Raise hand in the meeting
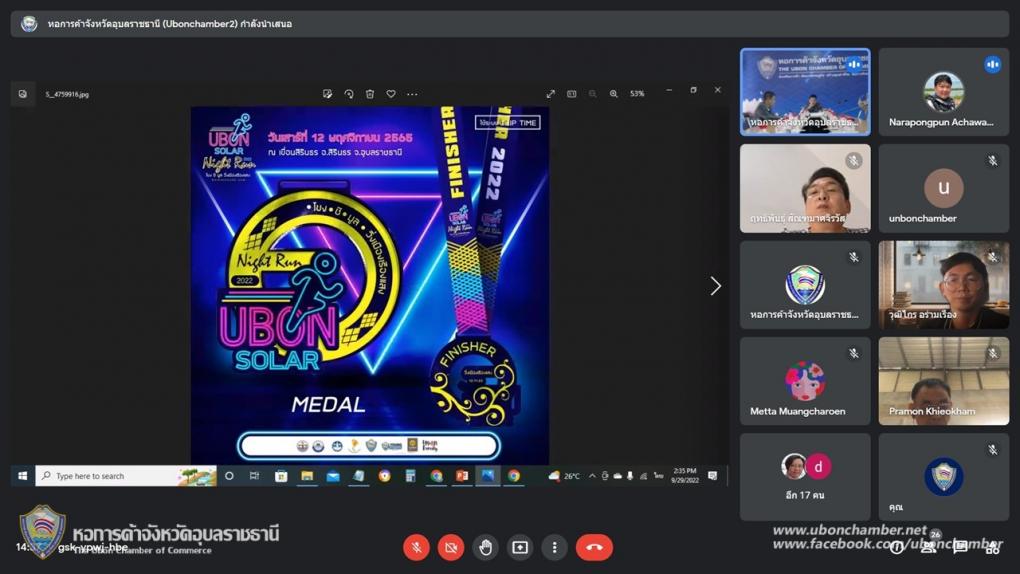This screenshot has width=1020, height=574. click(485, 547)
